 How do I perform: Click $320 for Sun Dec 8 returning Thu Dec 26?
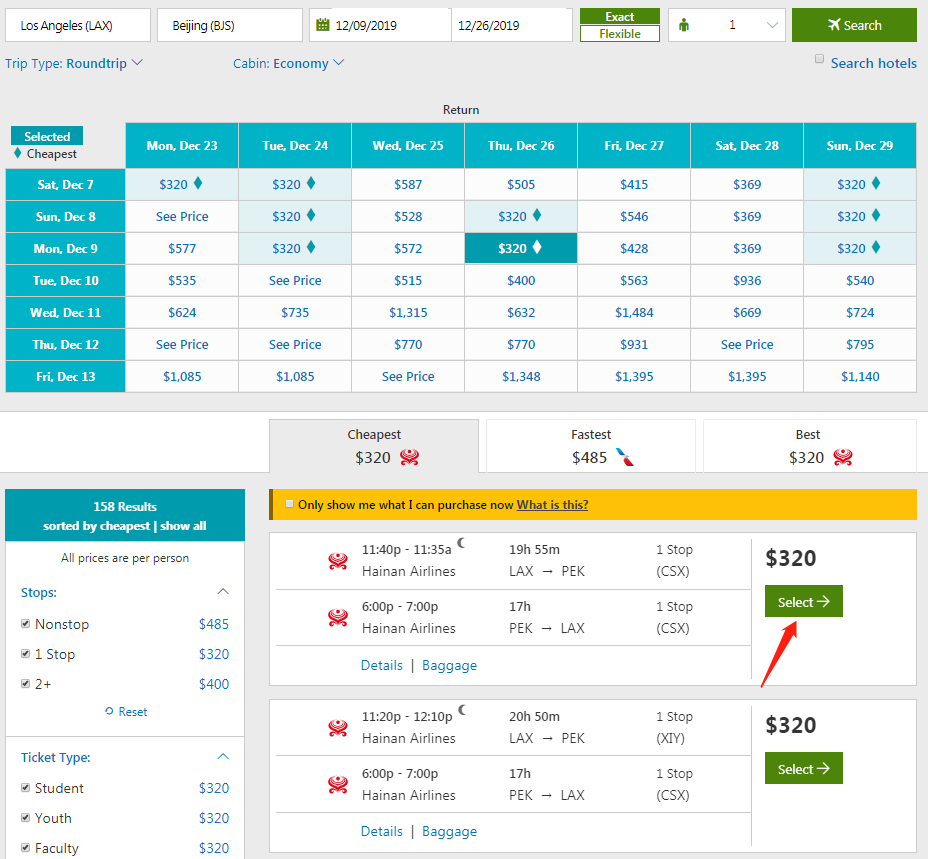(521, 216)
